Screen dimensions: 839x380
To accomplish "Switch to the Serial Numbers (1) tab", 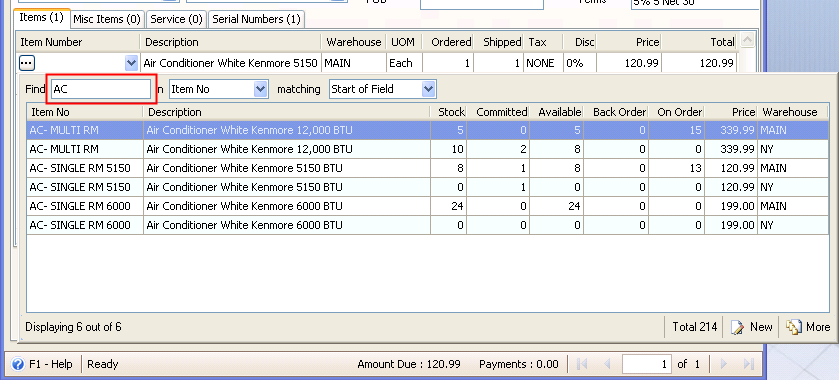I will (256, 19).
